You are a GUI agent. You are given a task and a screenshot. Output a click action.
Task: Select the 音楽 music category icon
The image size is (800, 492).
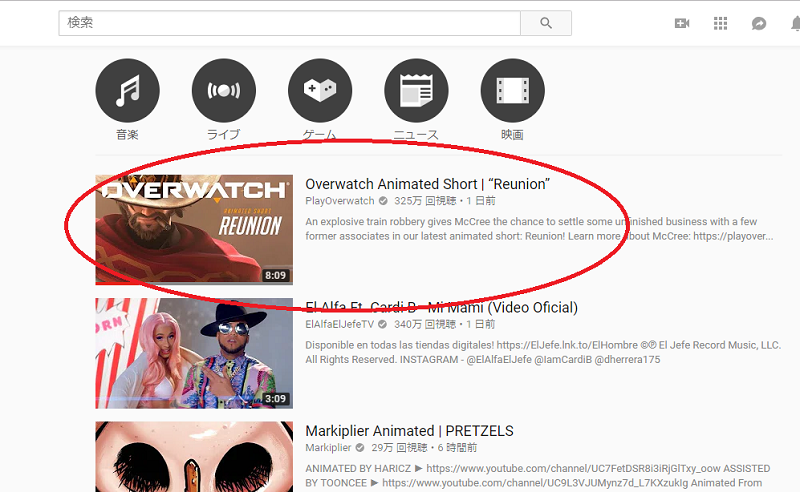click(x=128, y=90)
